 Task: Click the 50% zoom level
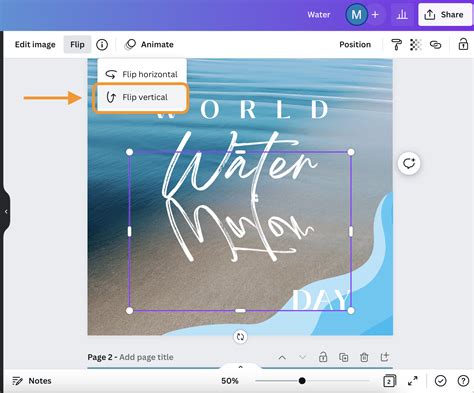(230, 381)
